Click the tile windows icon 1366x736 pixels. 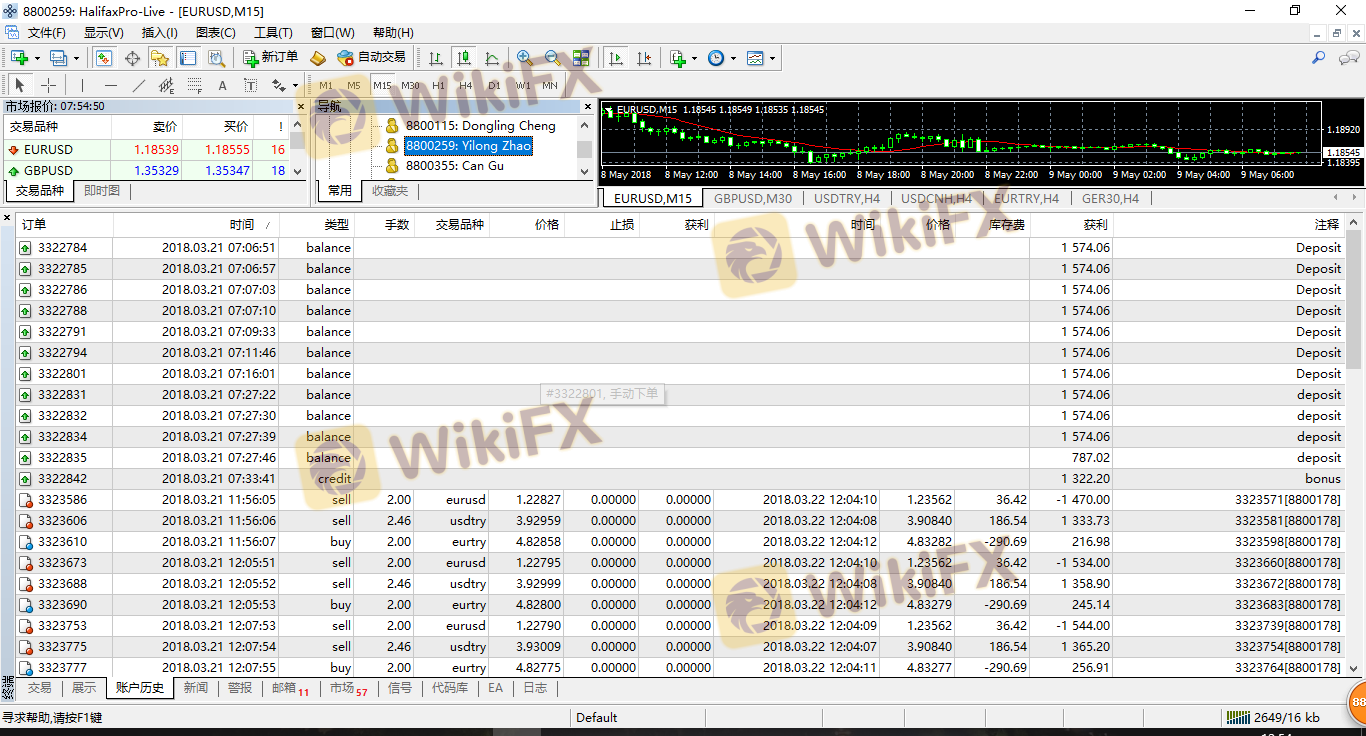[581, 58]
